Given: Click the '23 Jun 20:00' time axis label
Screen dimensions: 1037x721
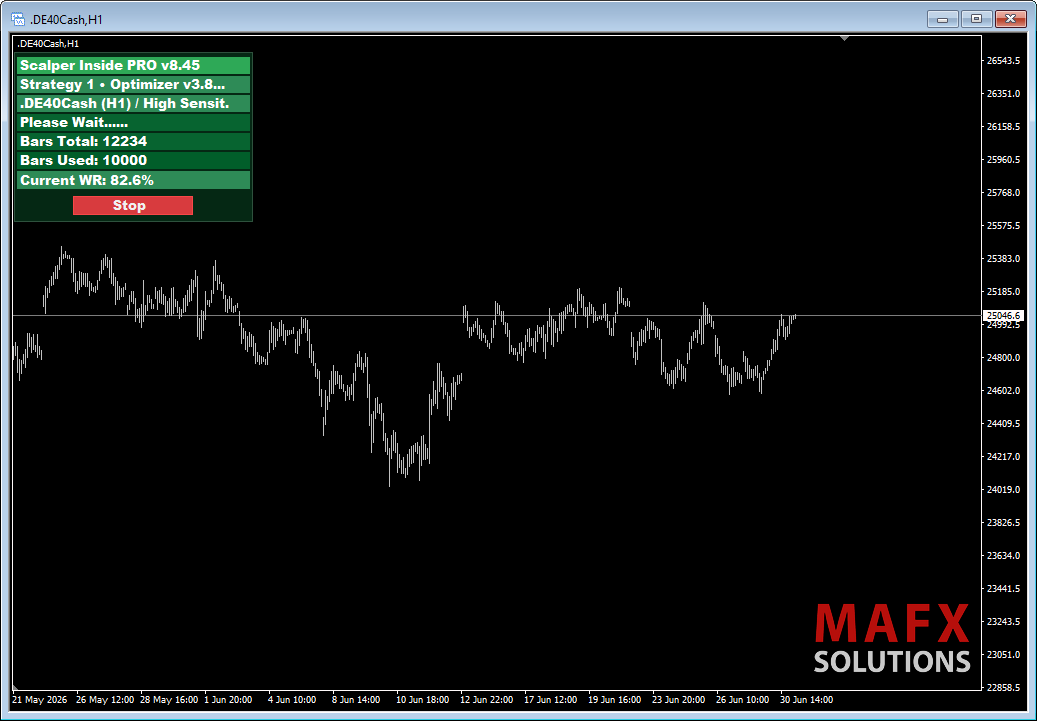Looking at the screenshot, I should (678, 700).
